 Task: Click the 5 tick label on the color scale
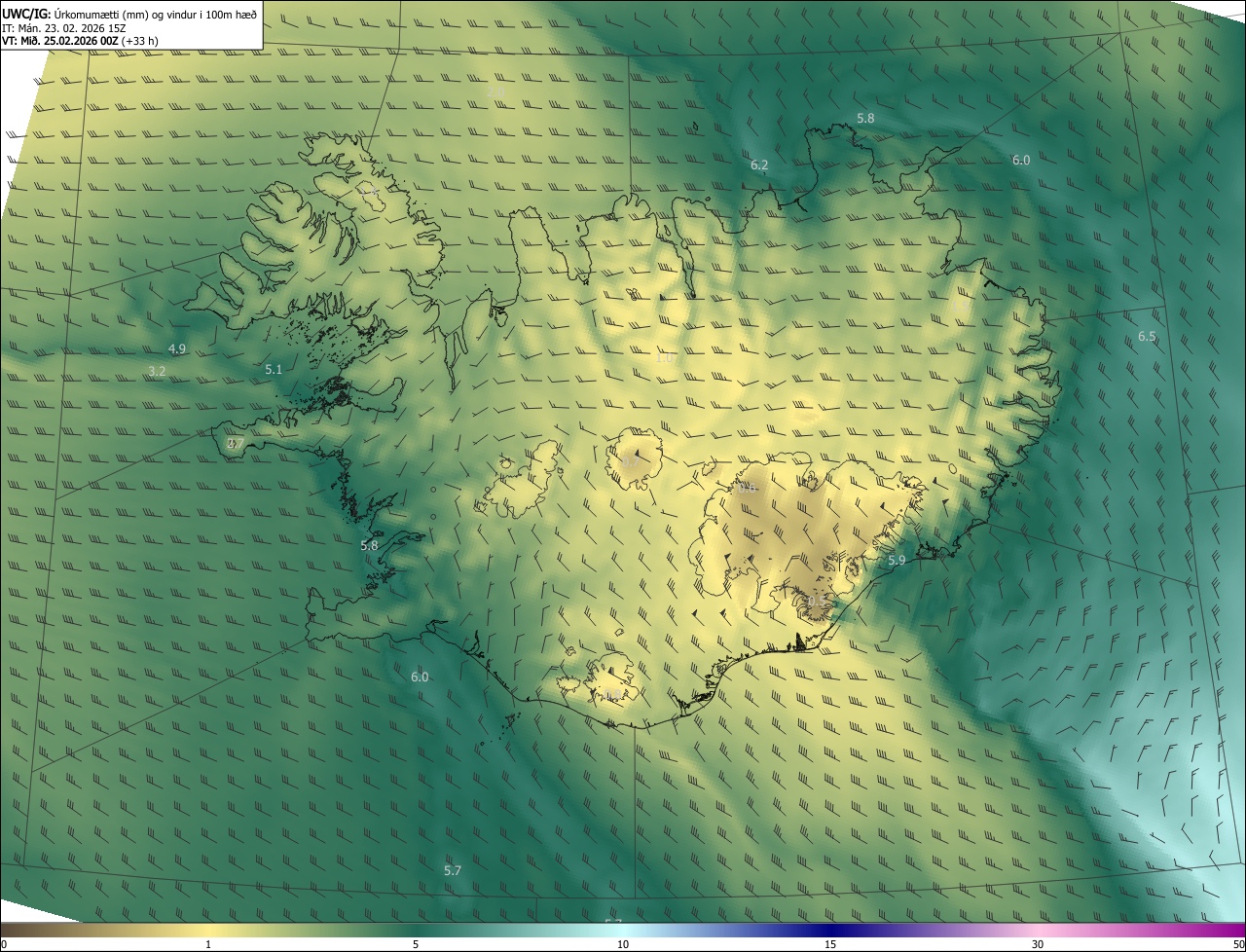(x=416, y=944)
